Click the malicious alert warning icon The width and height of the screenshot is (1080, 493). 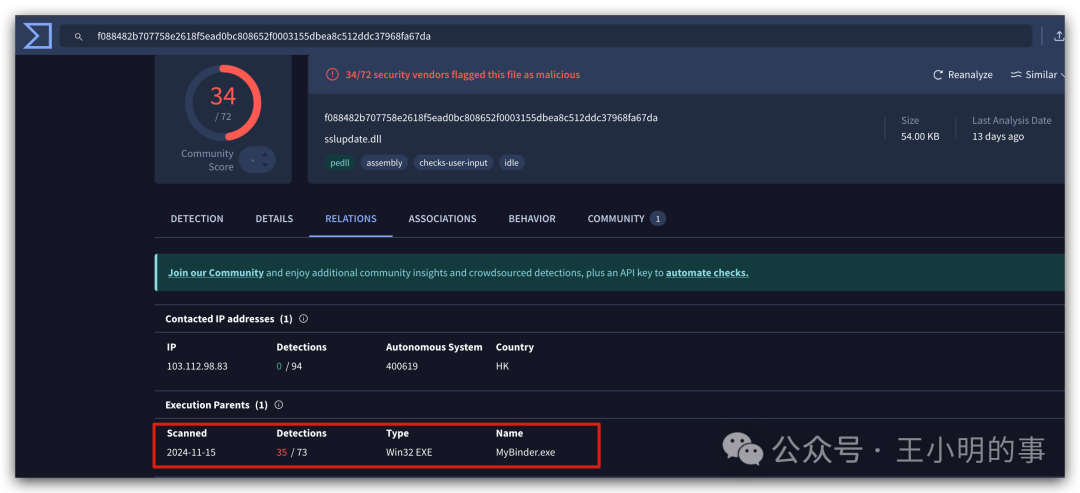pyautogui.click(x=333, y=74)
